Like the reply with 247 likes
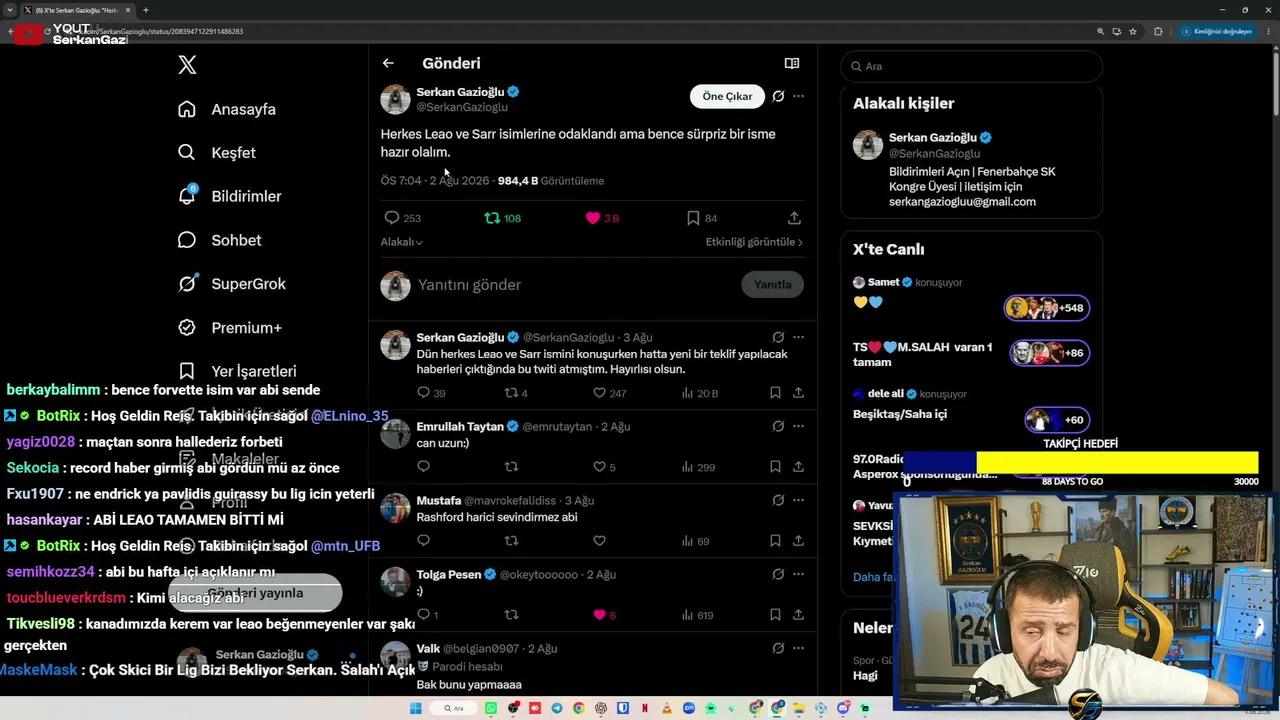Image resolution: width=1280 pixels, height=720 pixels. click(610, 393)
